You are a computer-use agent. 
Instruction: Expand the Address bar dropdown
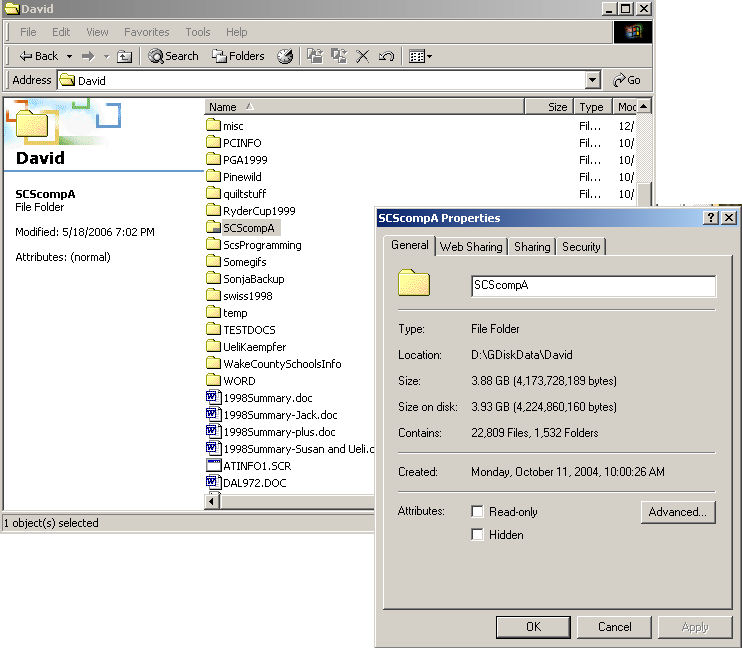593,81
